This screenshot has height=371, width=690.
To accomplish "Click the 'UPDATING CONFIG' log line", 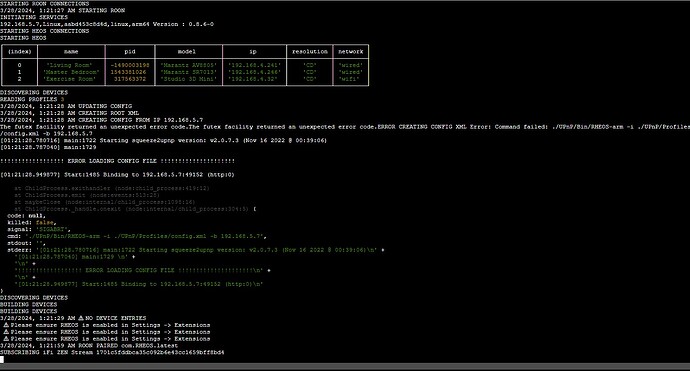I will 66,106.
